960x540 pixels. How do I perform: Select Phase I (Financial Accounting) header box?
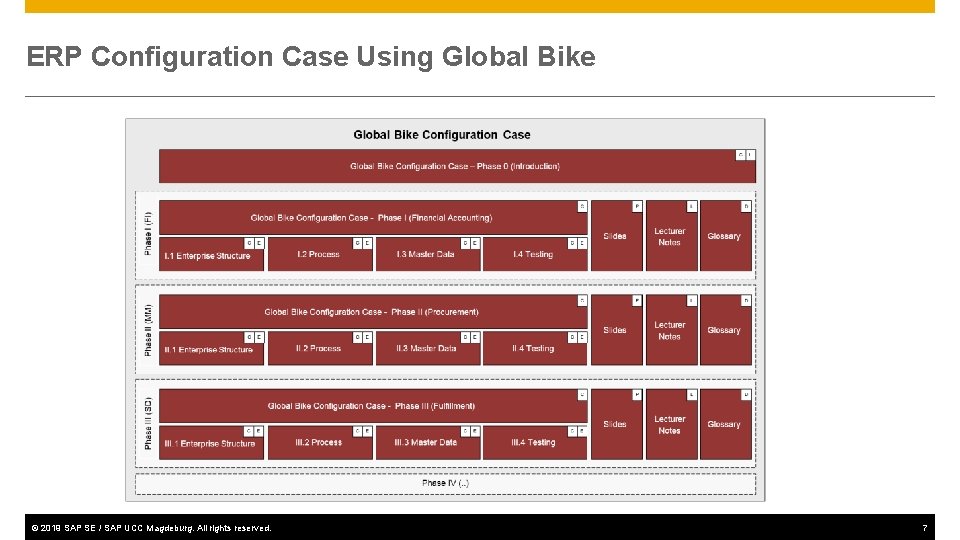373,217
